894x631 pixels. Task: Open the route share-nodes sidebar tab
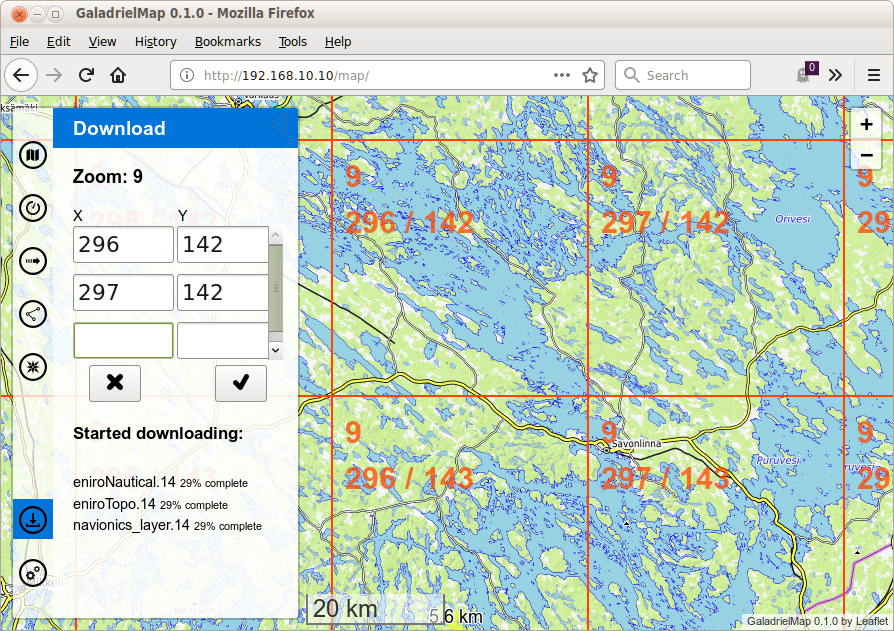(x=33, y=314)
